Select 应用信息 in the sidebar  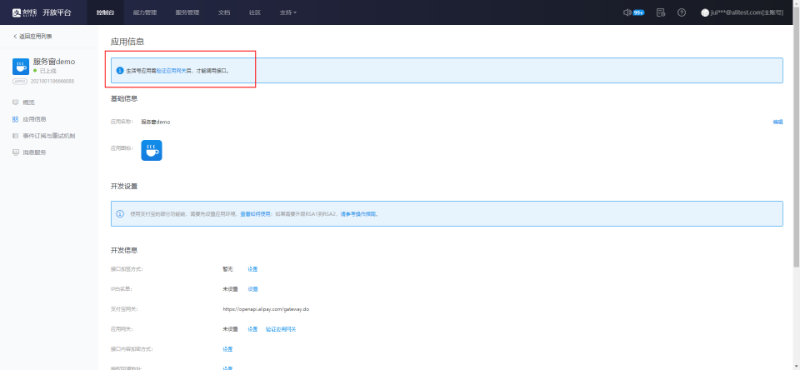click(35, 119)
